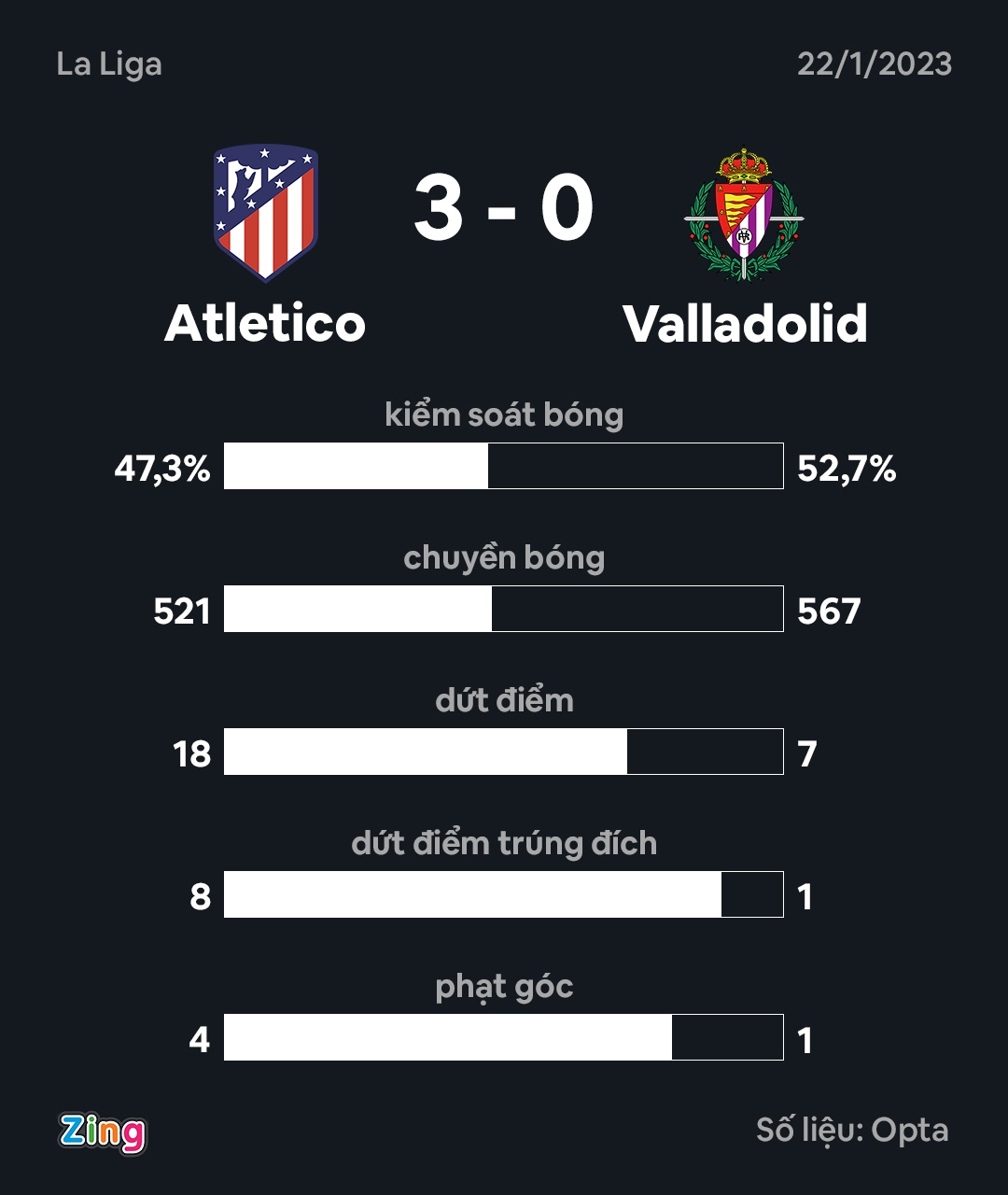Click the 3 - 0 final score
1008x1195 pixels.
(503, 210)
